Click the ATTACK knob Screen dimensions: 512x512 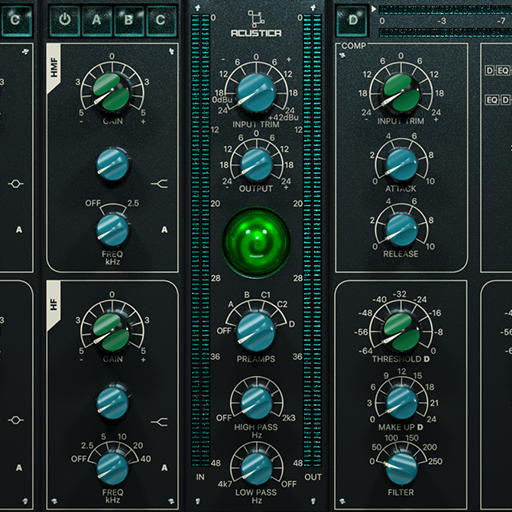coord(401,165)
